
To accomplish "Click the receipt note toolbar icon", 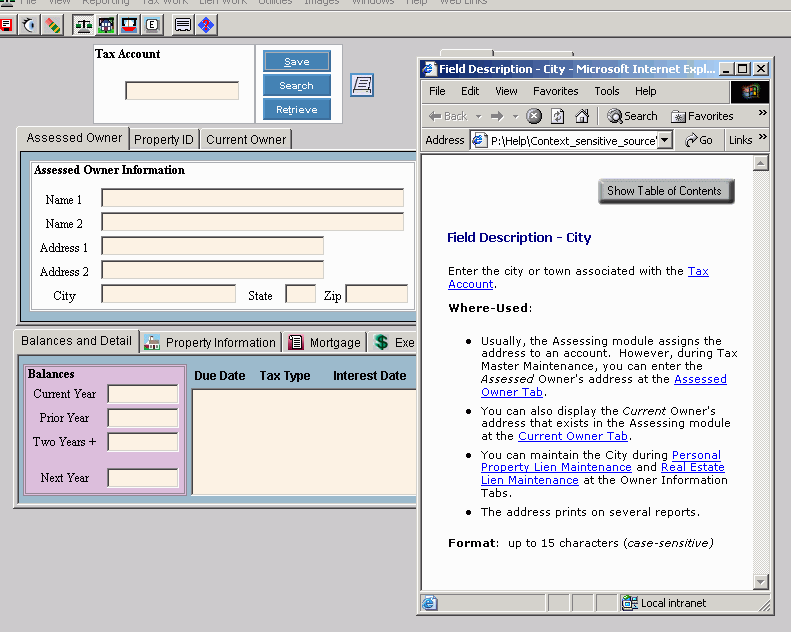I will 183,25.
